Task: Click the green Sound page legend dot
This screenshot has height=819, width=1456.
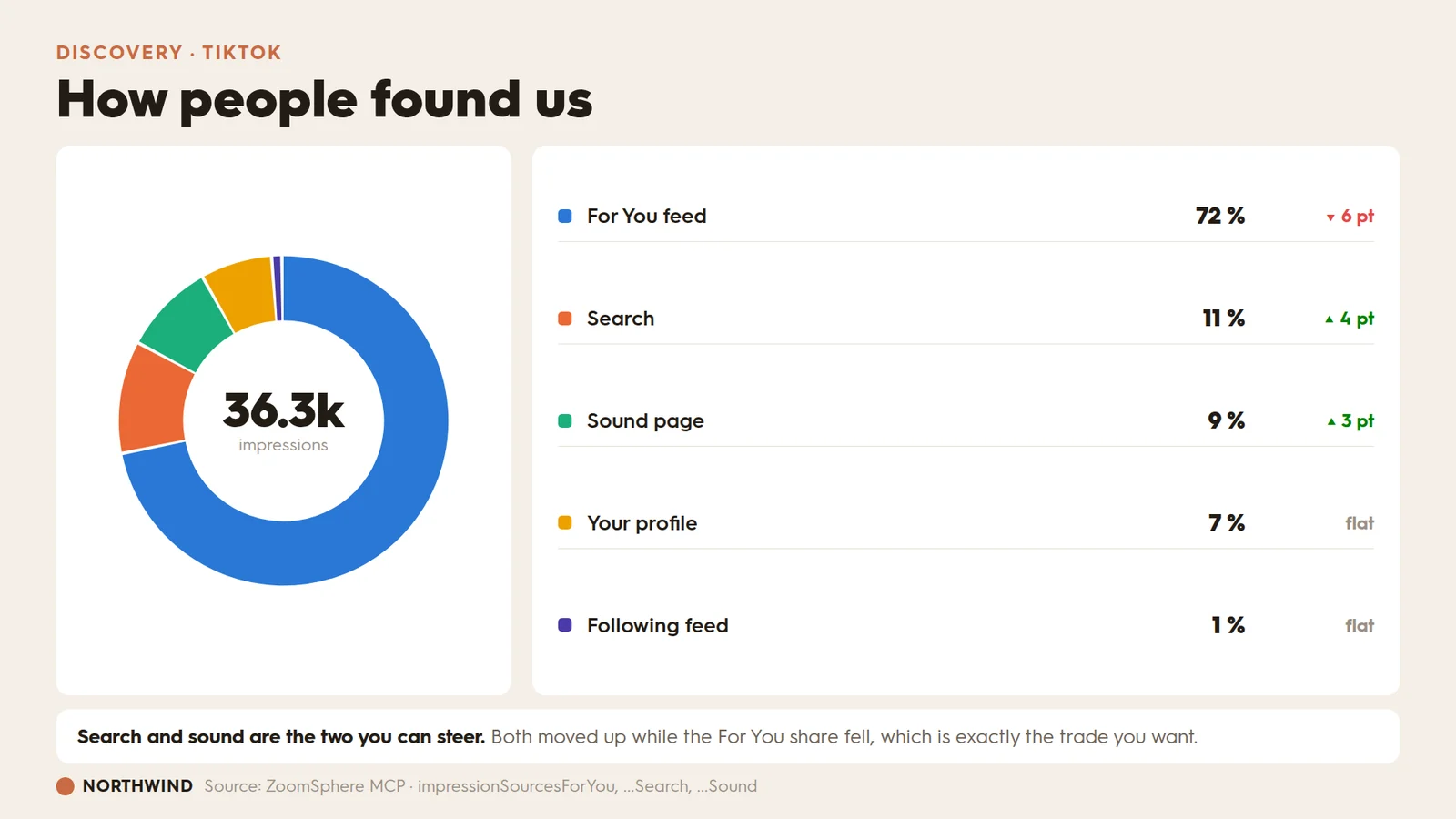Action: 565,420
